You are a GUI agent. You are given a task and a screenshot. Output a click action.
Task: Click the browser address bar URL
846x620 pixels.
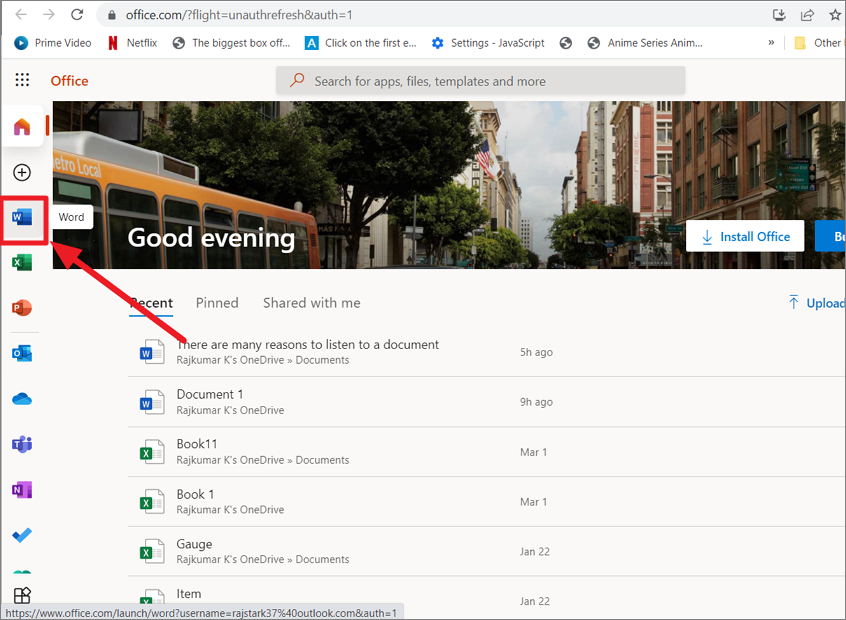click(x=239, y=15)
